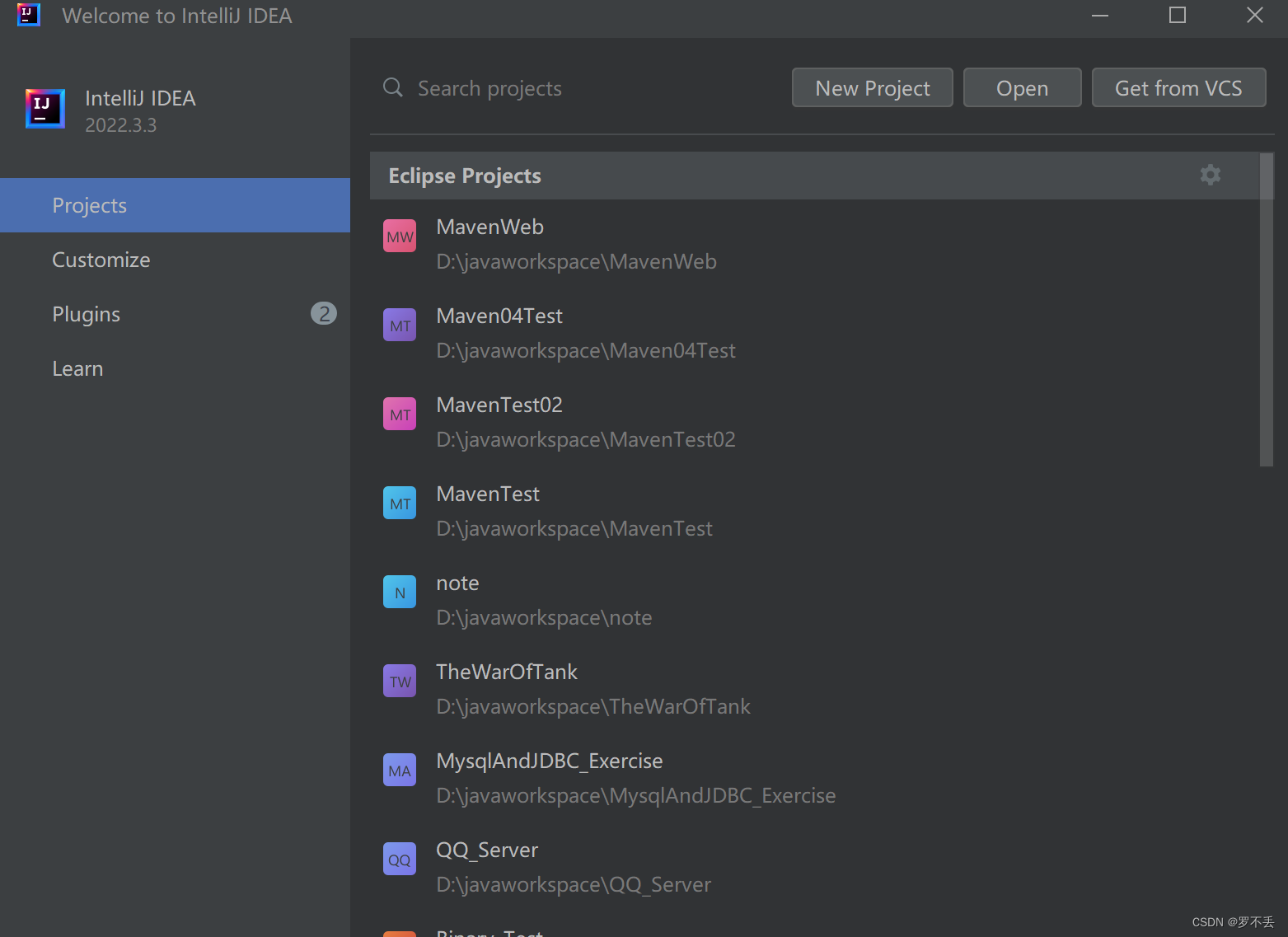Click Get from VCS button
The height and width of the screenshot is (937, 1288).
[x=1178, y=87]
